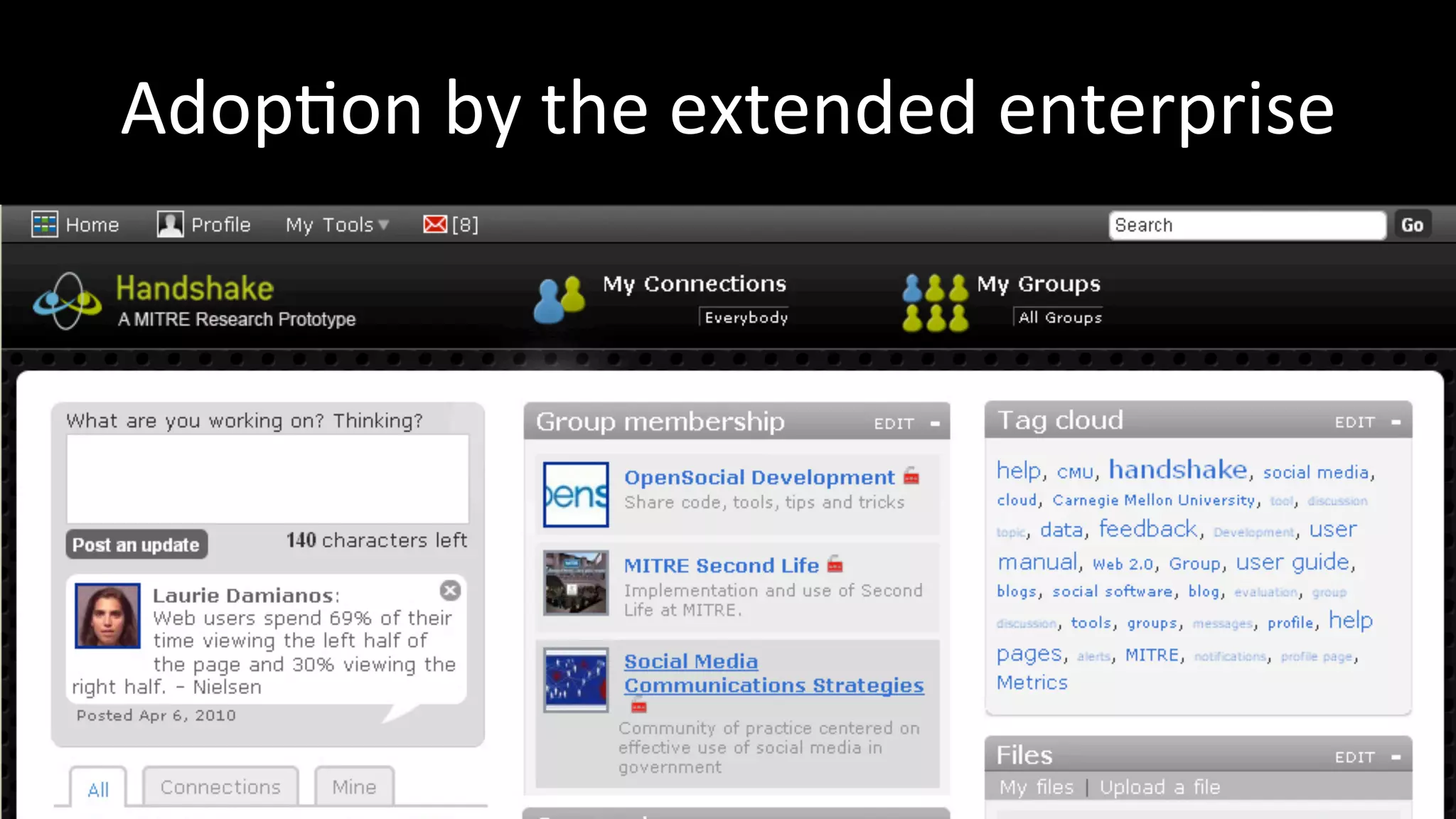Open the My Tools dropdown menu
This screenshot has height=819, width=1456.
point(338,225)
